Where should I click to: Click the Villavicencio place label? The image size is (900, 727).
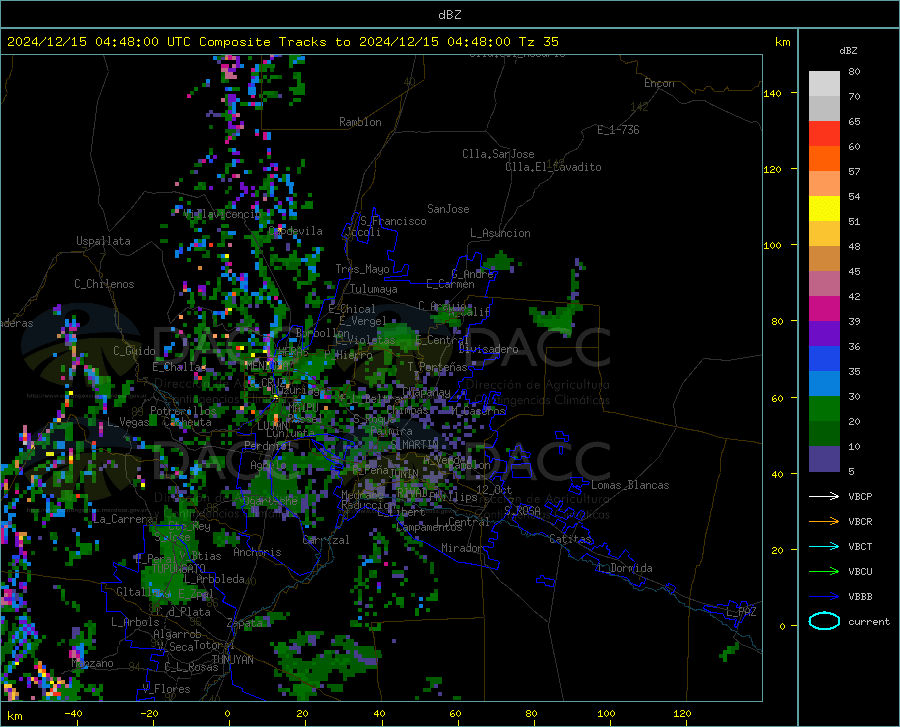coord(222,215)
